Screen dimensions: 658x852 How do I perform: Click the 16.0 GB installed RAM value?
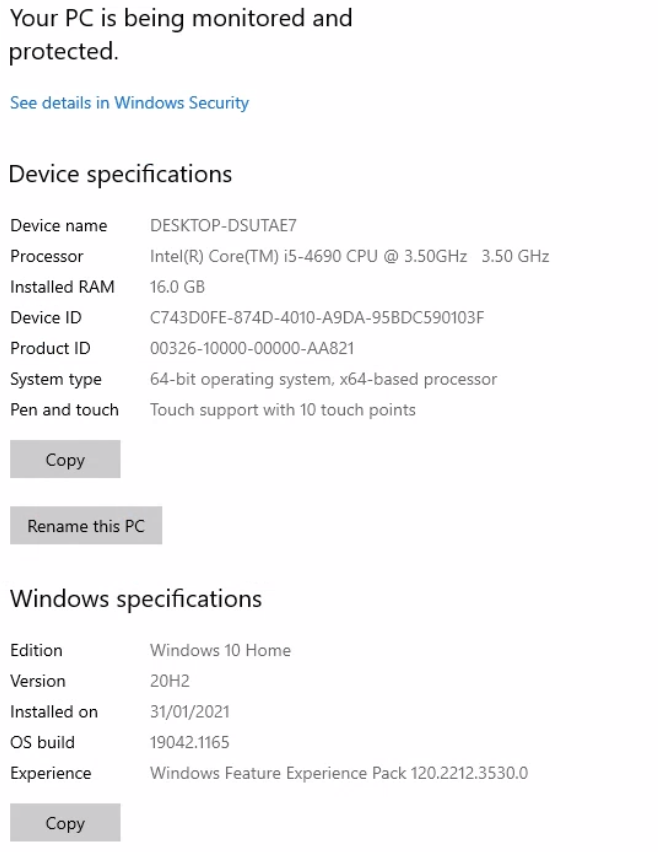coord(177,287)
